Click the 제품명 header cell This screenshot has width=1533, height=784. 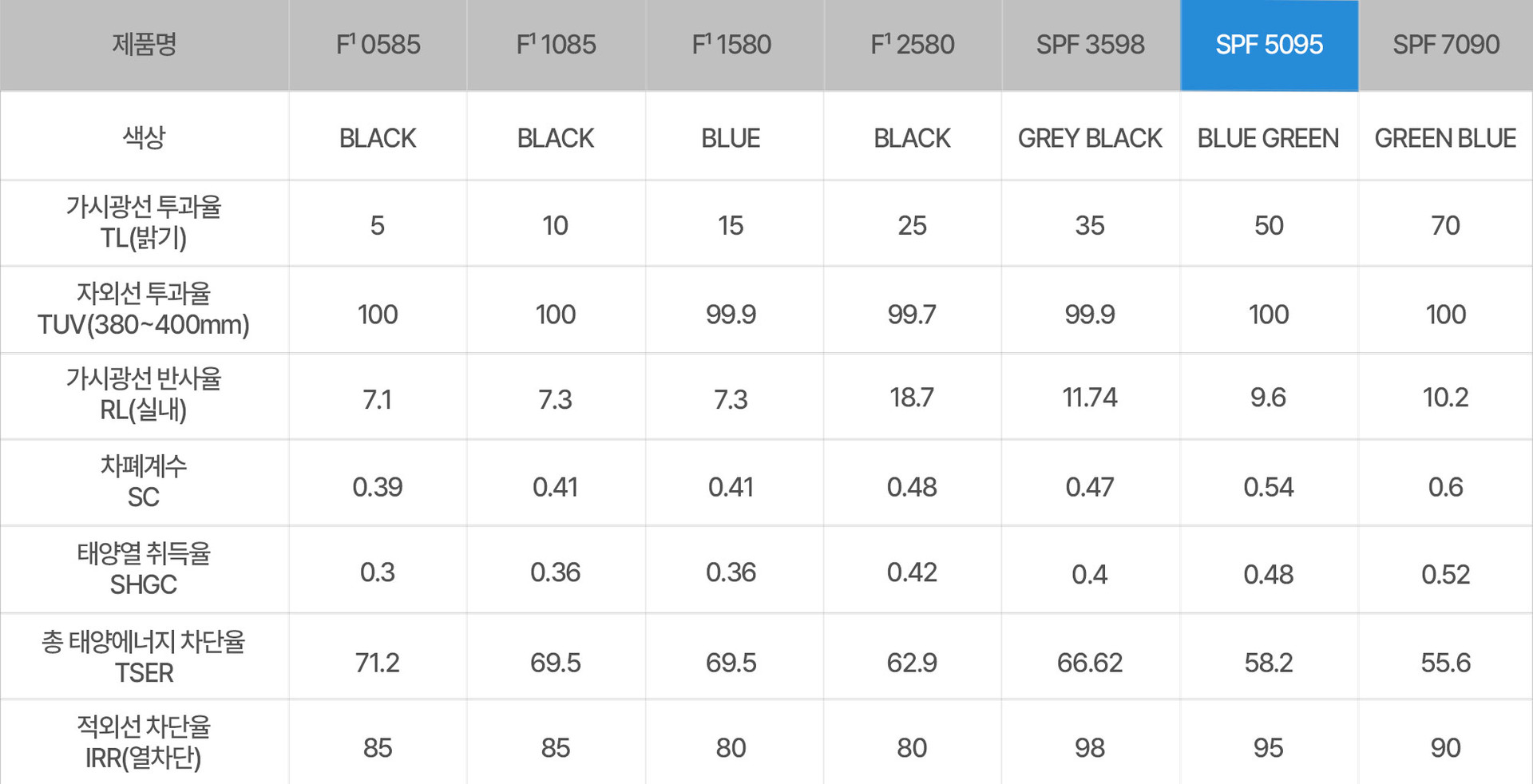[x=145, y=46]
